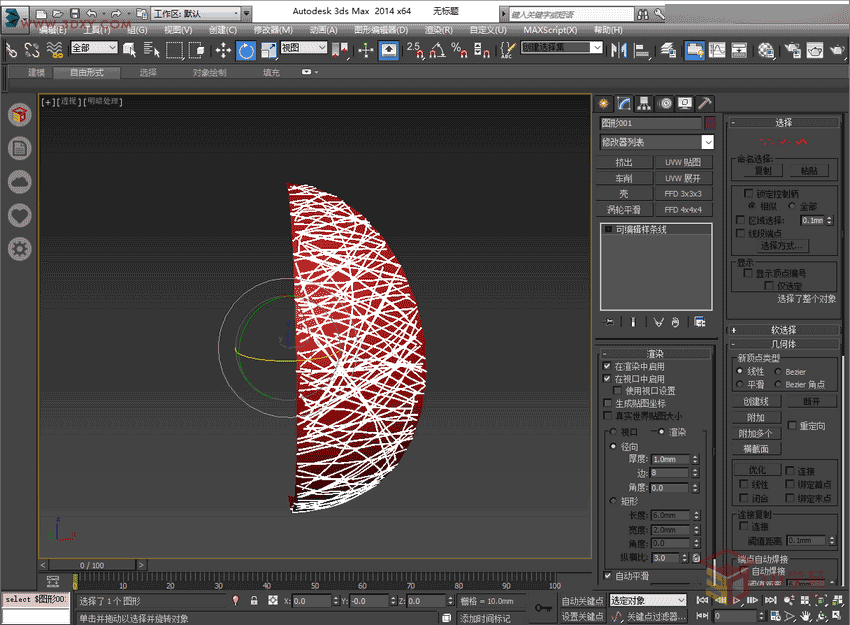Disable 在渲染中启用 checkbox

(607, 367)
